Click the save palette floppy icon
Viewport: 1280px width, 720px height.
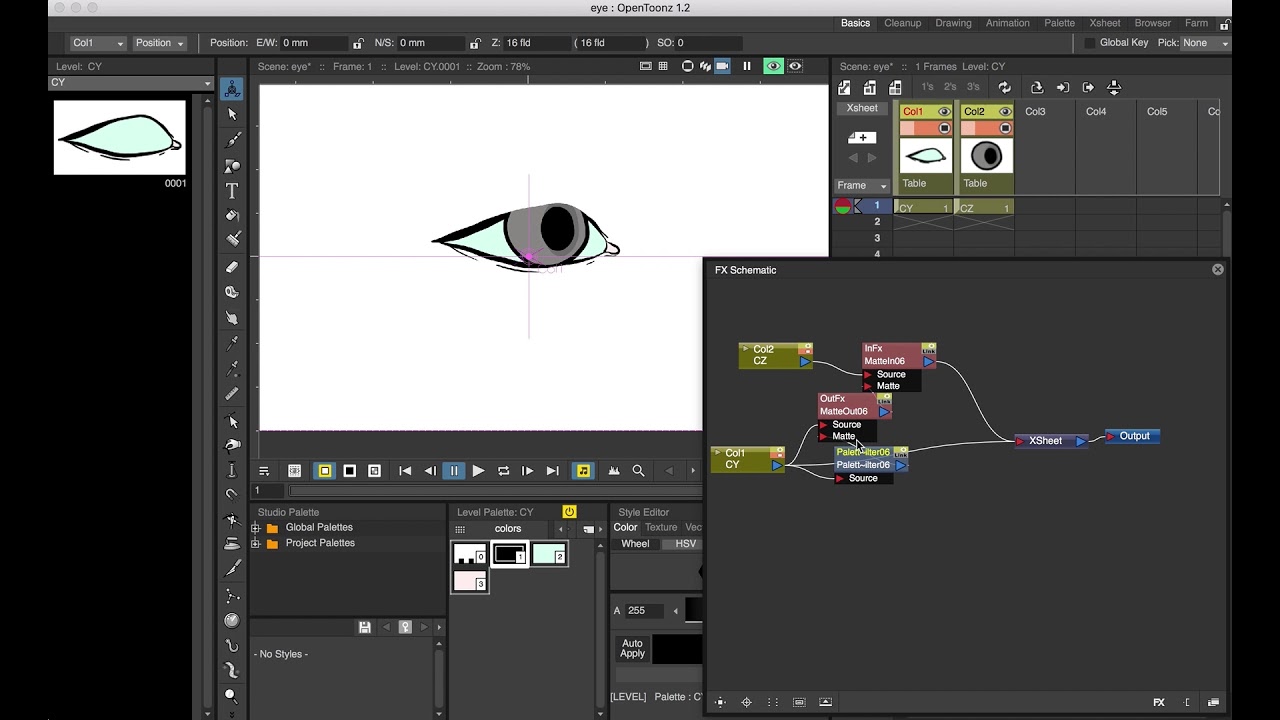pos(365,627)
